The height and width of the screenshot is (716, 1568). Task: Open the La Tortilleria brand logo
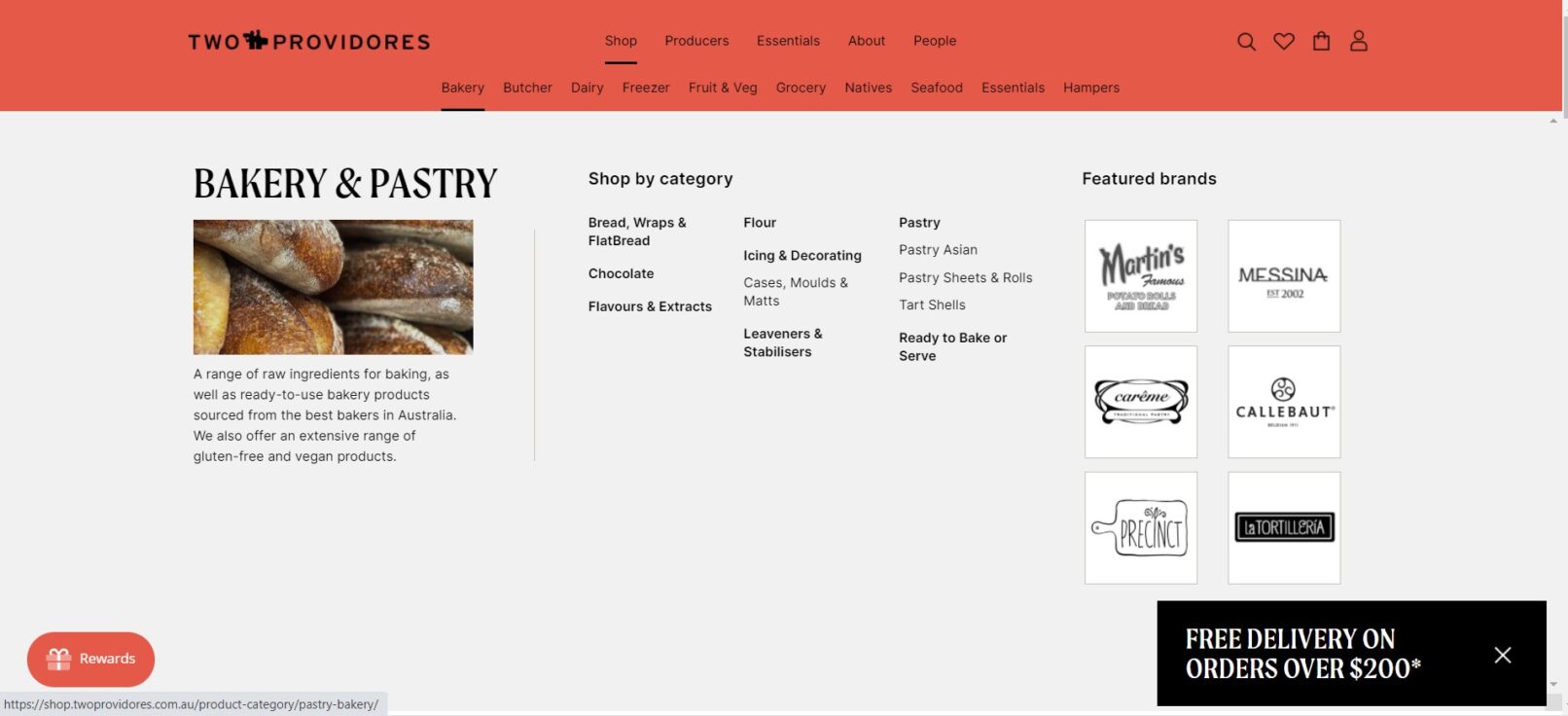click(x=1284, y=528)
